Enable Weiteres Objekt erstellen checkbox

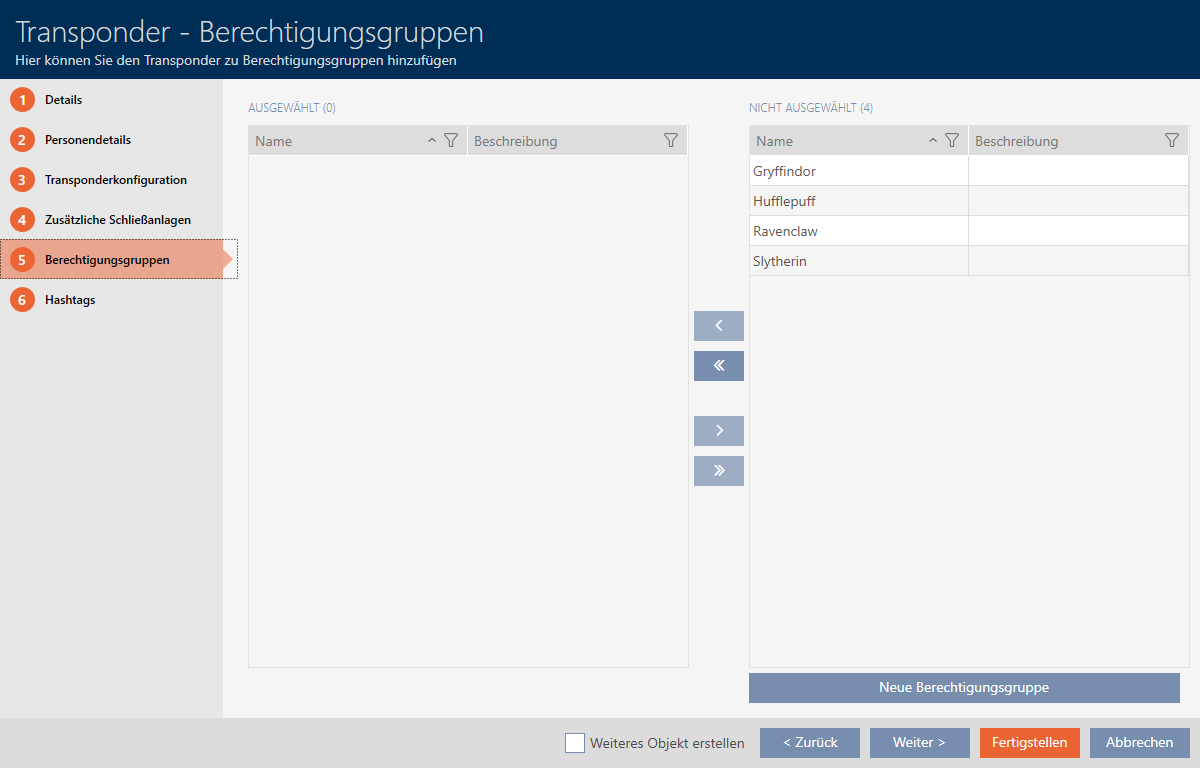[575, 743]
